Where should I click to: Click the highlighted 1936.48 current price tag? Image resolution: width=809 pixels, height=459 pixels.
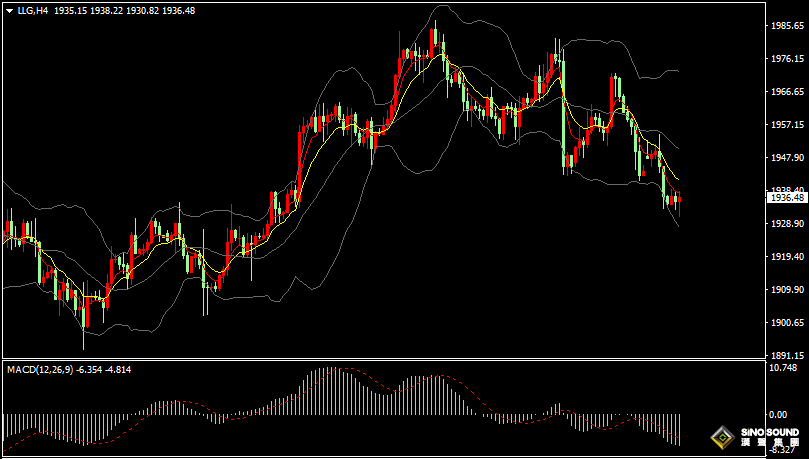point(785,198)
